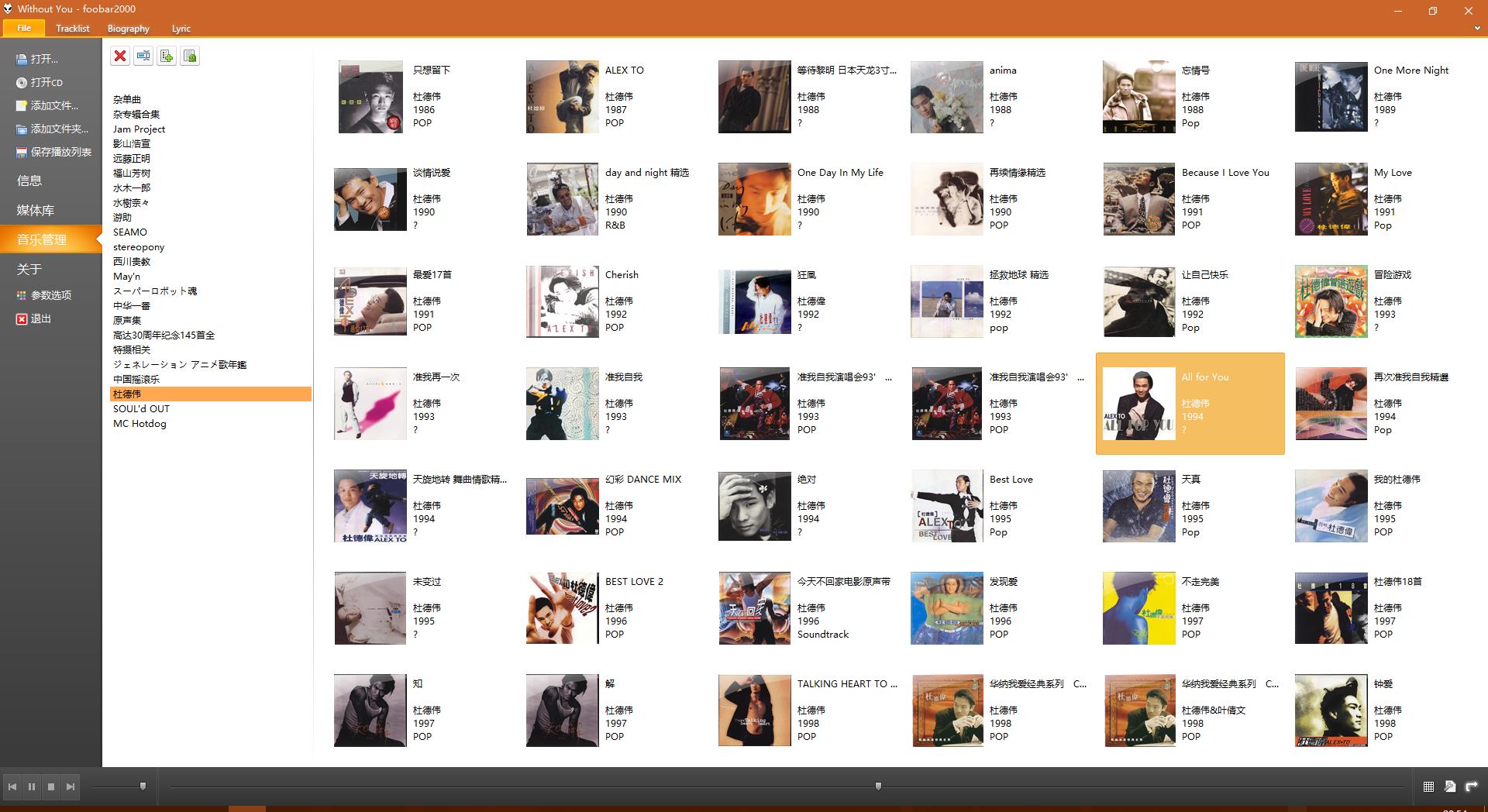Select the stereopony playlist

pyautogui.click(x=139, y=246)
